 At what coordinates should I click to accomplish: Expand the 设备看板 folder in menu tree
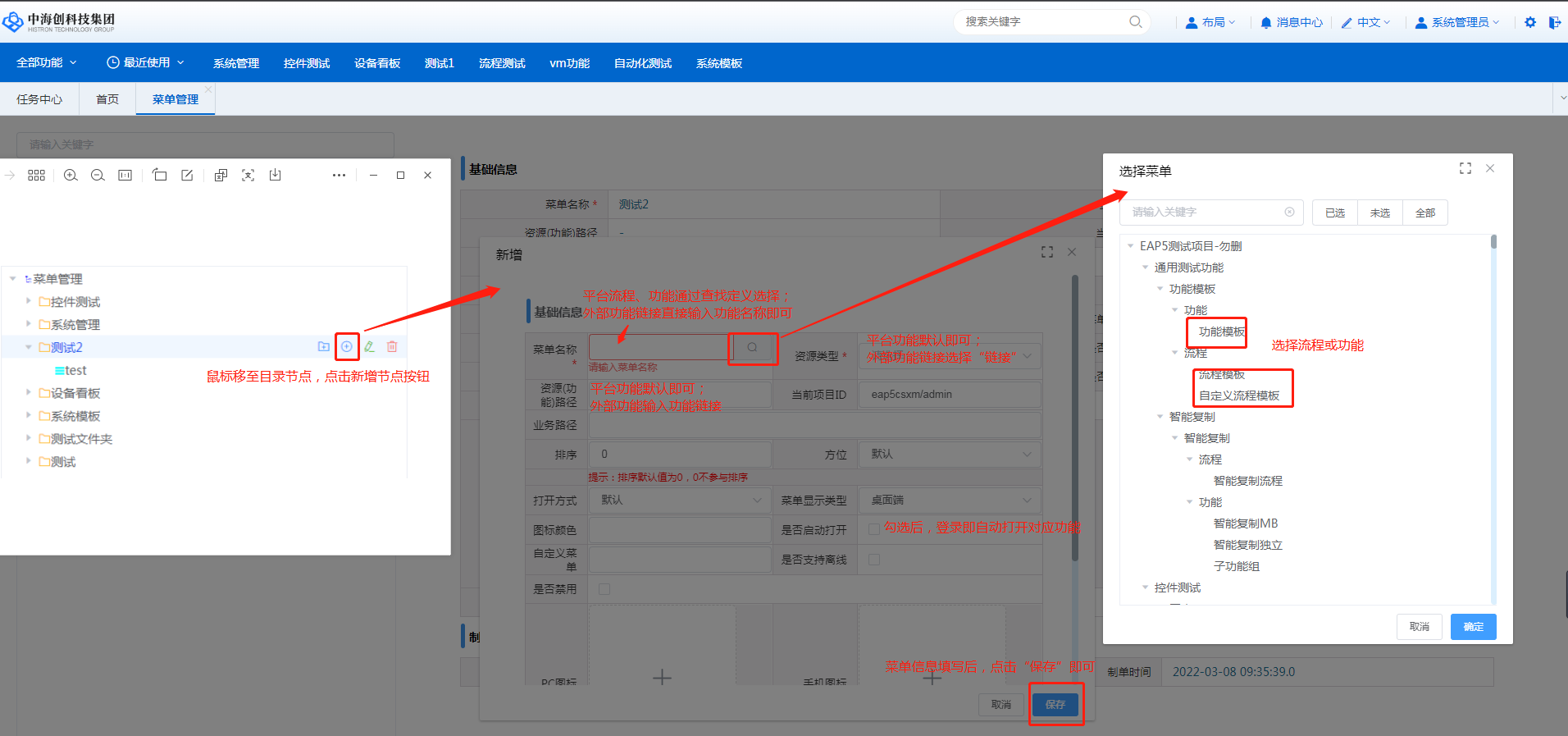tap(29, 393)
